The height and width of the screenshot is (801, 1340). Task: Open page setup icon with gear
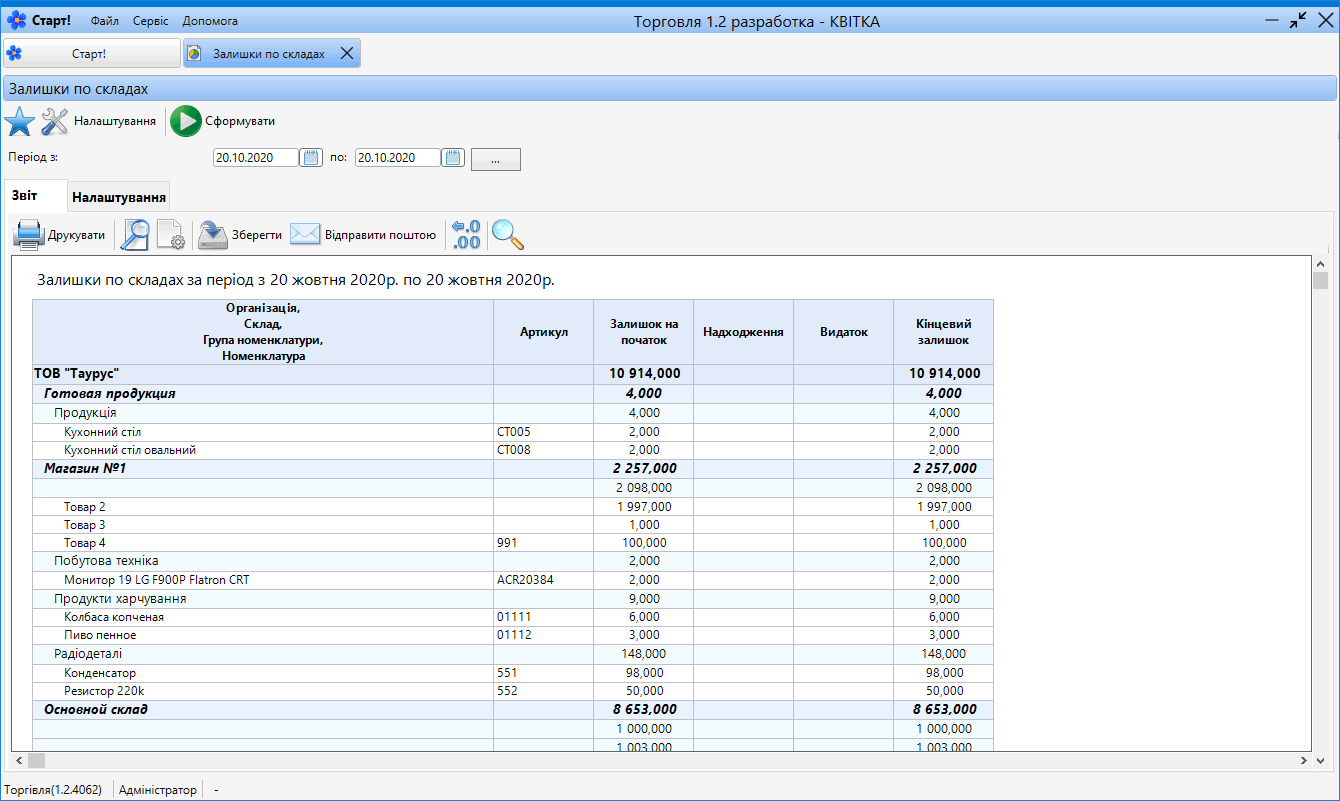[x=171, y=235]
